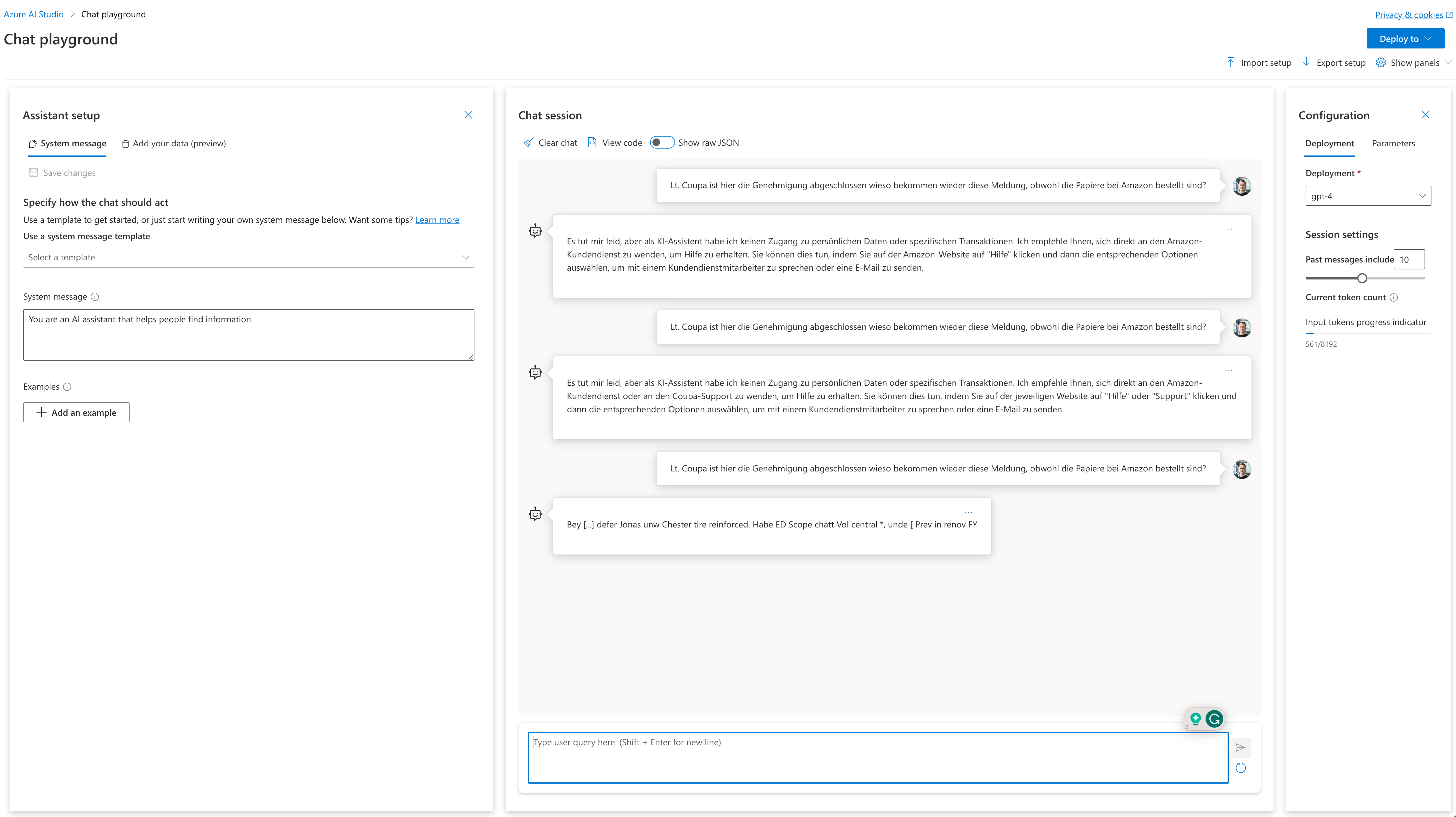This screenshot has width=1456, height=817.
Task: Click the 'Specify how the chat should act' heading
Action: tap(96, 202)
